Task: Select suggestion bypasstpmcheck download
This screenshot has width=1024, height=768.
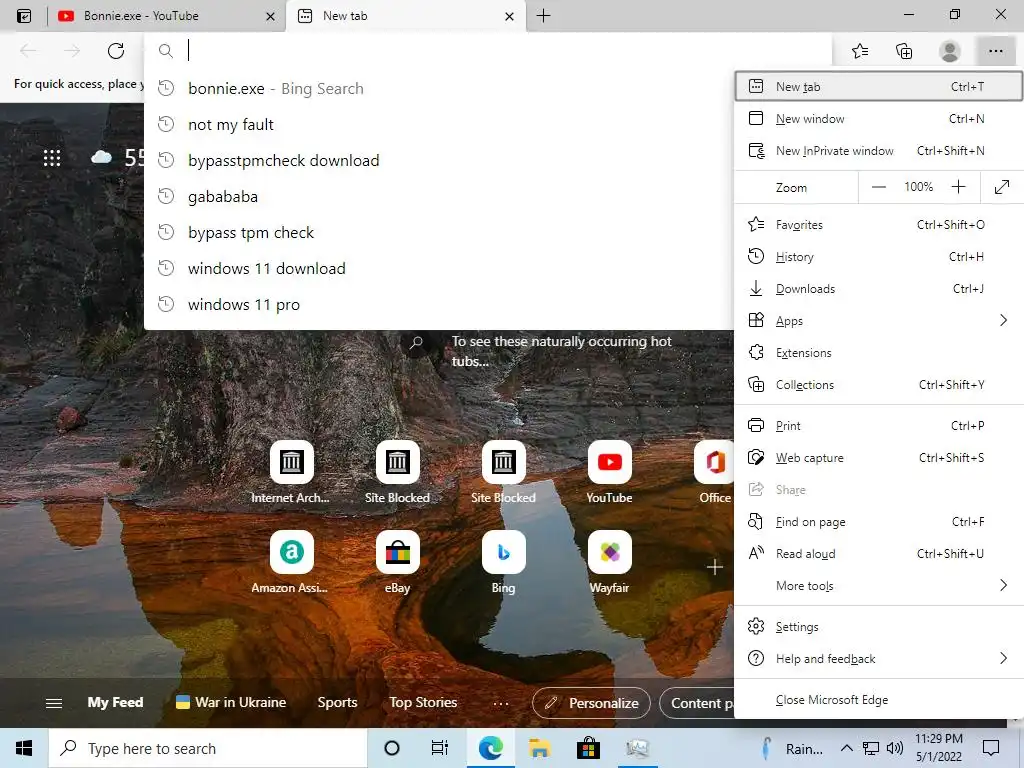Action: pyautogui.click(x=439, y=160)
